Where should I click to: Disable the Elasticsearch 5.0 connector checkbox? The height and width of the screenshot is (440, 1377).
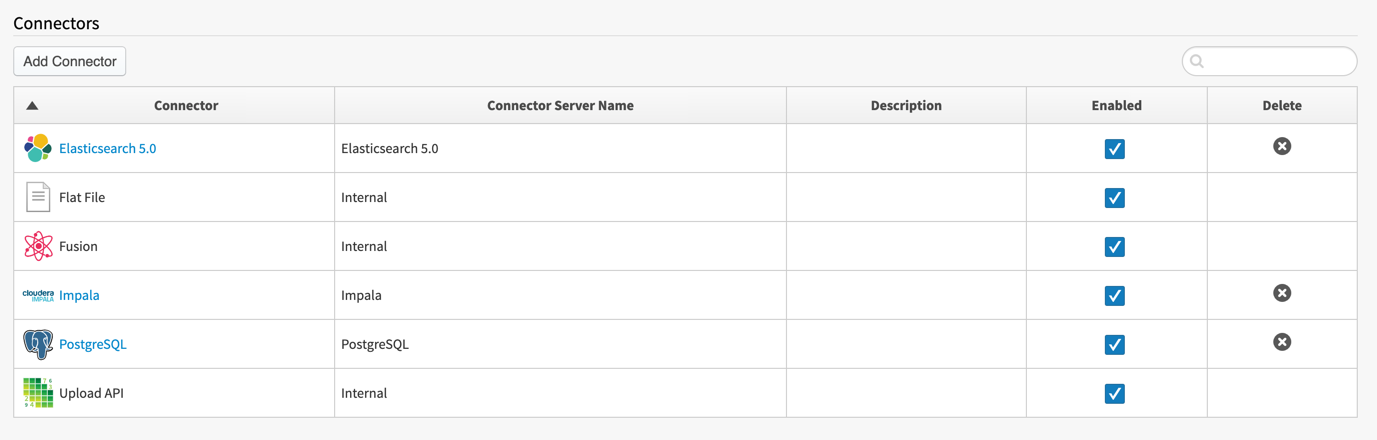pos(1115,149)
